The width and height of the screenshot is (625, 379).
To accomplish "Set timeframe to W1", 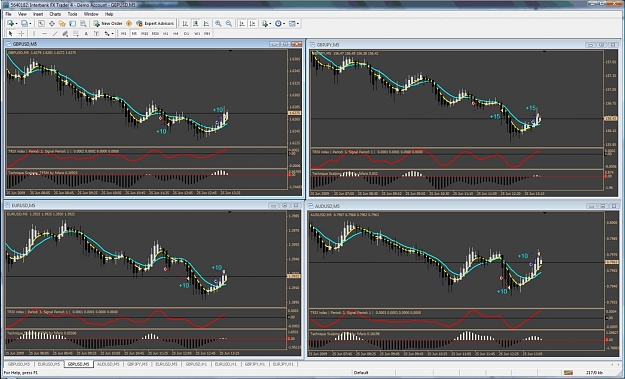I will tap(197, 33).
